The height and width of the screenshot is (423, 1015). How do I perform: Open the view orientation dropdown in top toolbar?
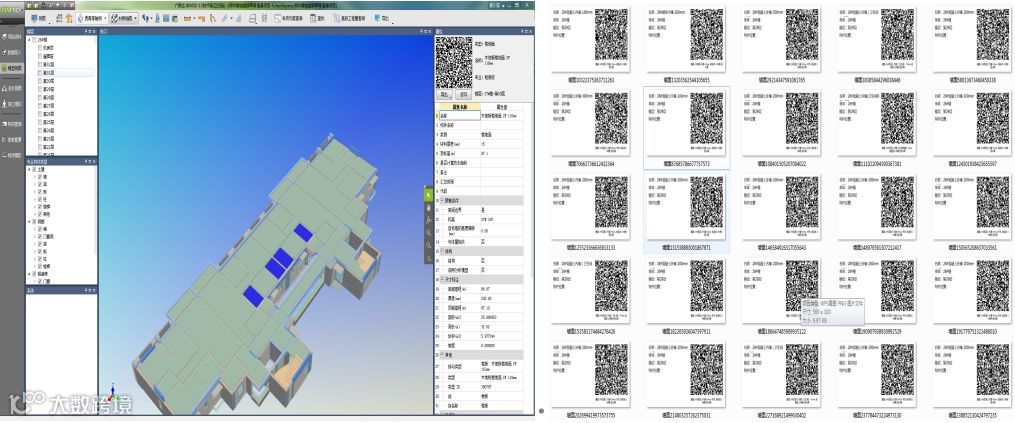[91, 19]
